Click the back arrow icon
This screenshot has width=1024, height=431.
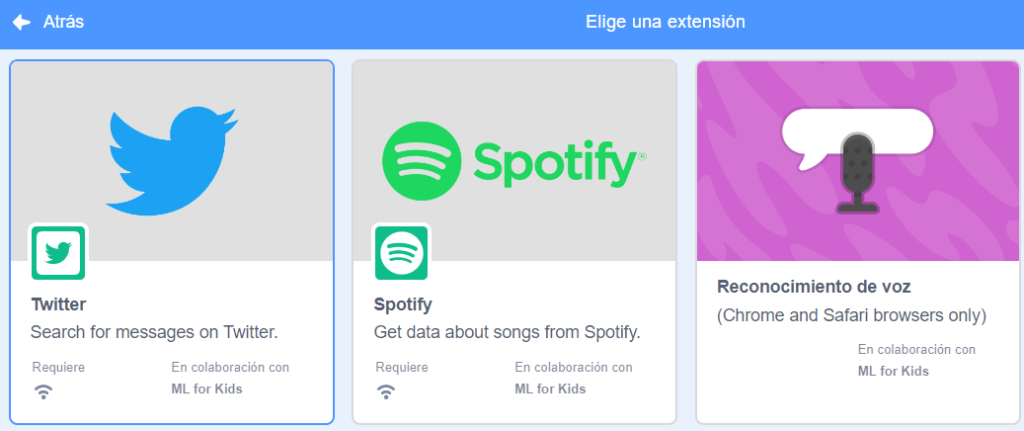point(21,22)
